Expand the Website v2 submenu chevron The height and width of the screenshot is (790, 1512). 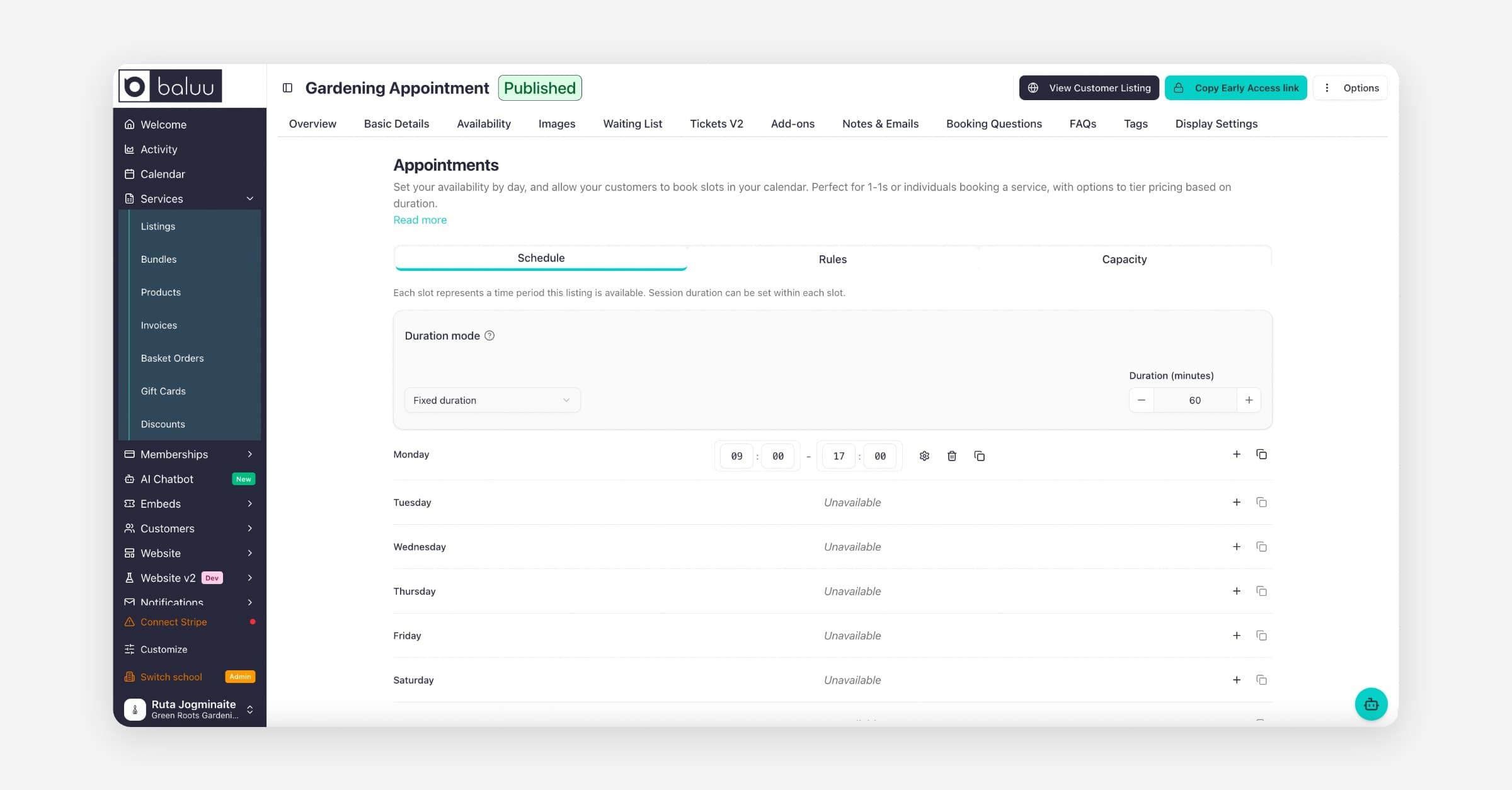(x=250, y=578)
